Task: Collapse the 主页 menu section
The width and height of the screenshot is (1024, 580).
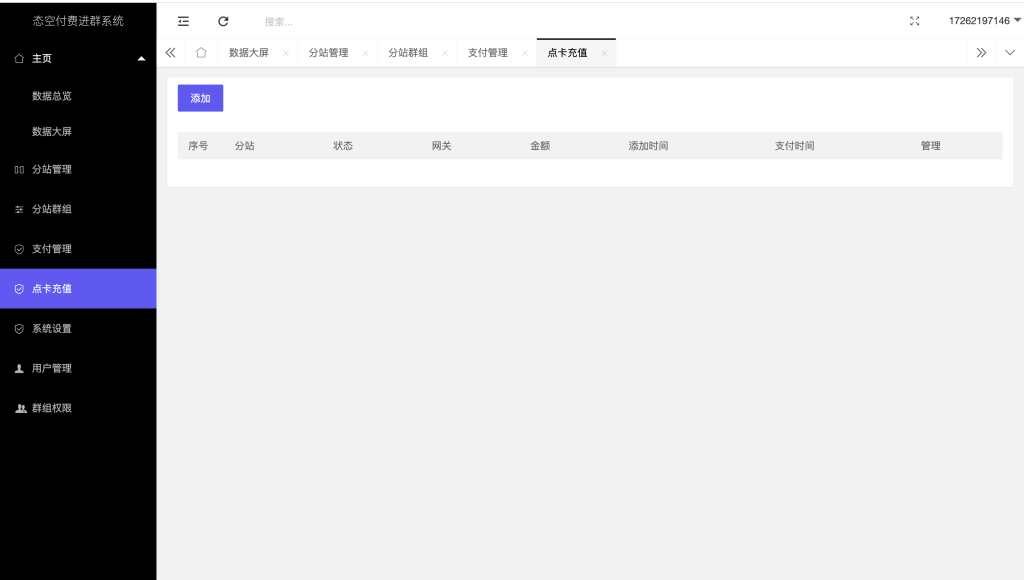Action: point(142,58)
